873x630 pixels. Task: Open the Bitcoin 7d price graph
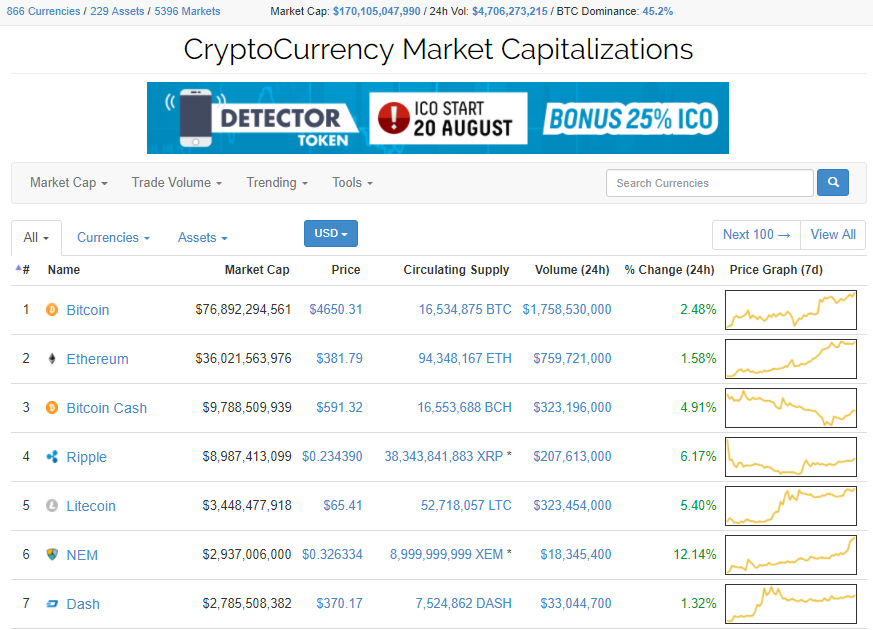[790, 310]
